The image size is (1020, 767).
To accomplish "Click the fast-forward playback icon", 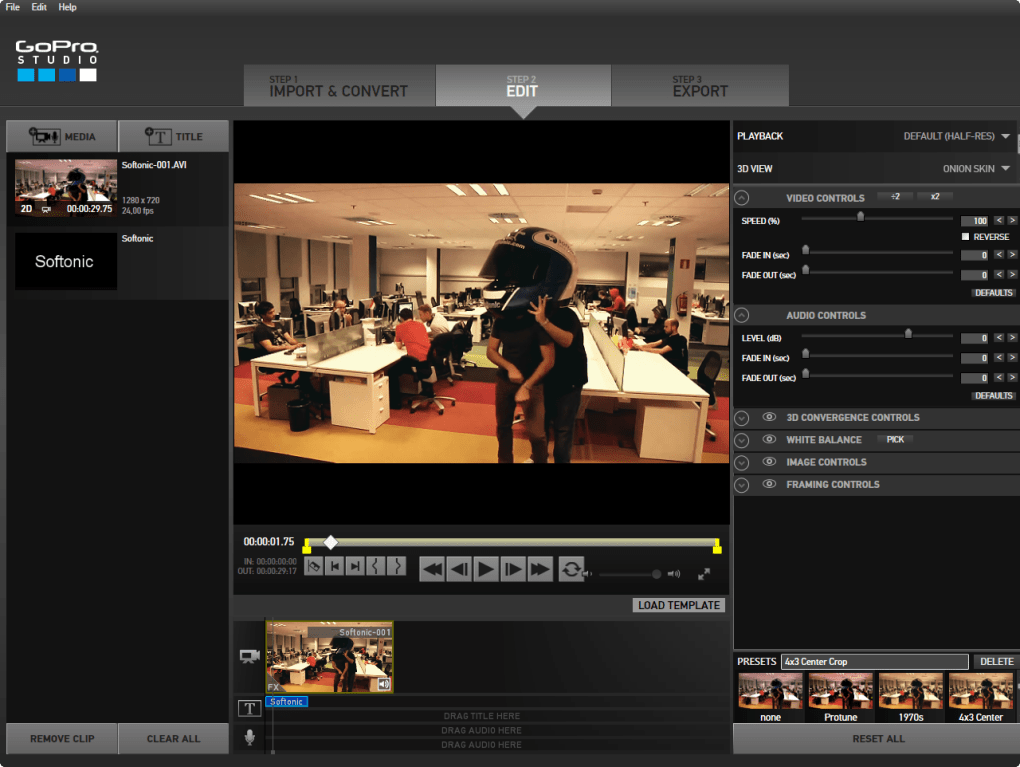I will [x=539, y=569].
